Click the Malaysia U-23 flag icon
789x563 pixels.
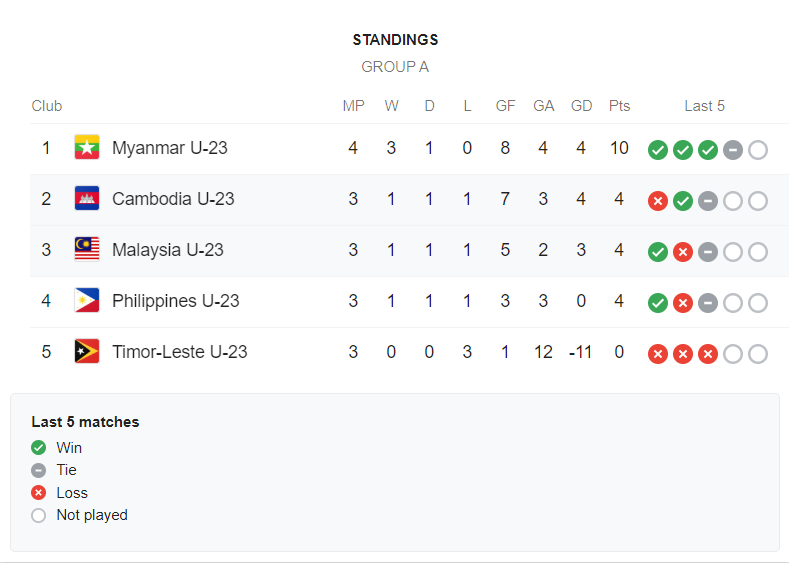point(87,249)
